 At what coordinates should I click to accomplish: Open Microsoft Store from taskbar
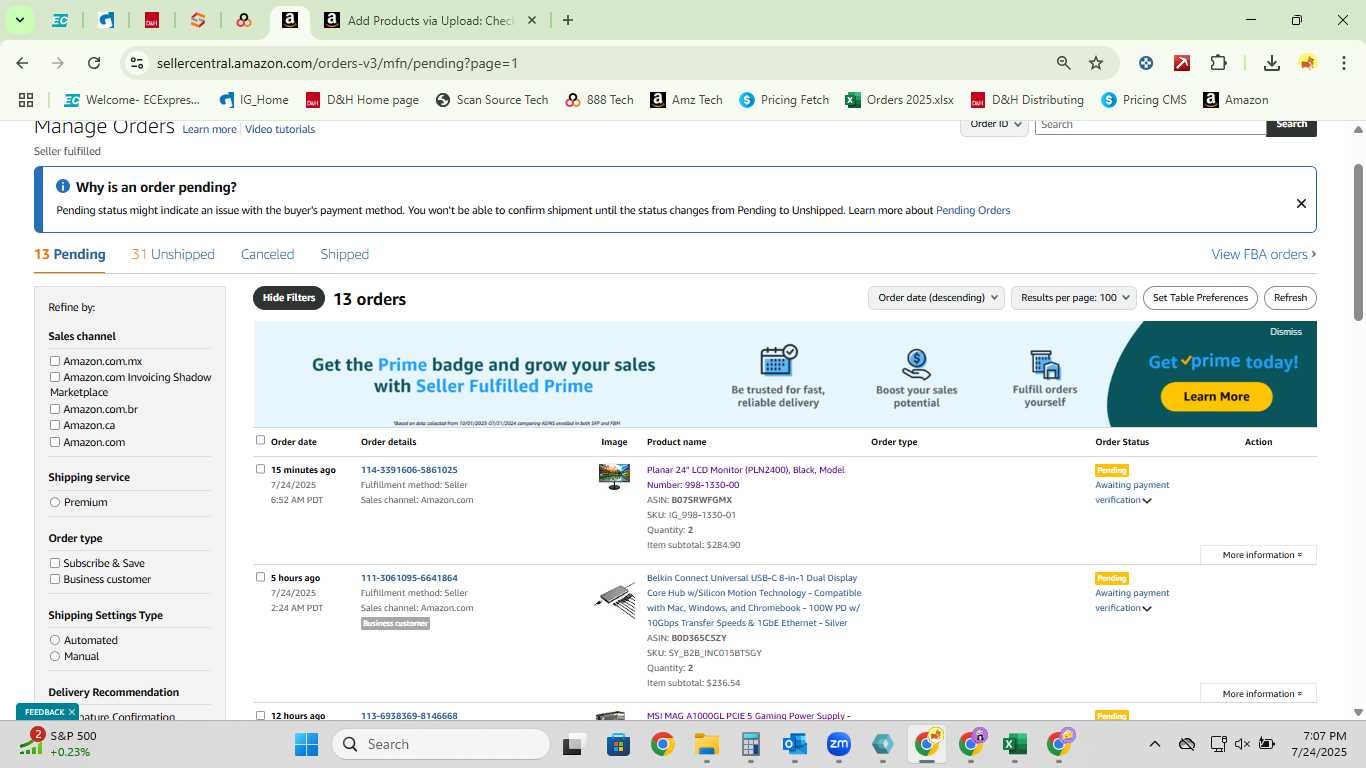[618, 744]
